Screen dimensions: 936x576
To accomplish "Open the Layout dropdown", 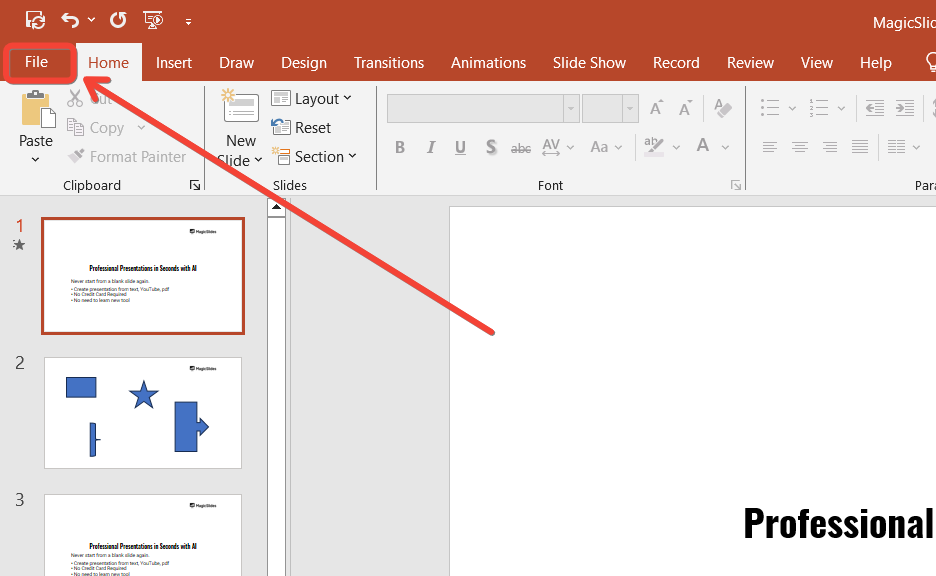I will [x=311, y=98].
